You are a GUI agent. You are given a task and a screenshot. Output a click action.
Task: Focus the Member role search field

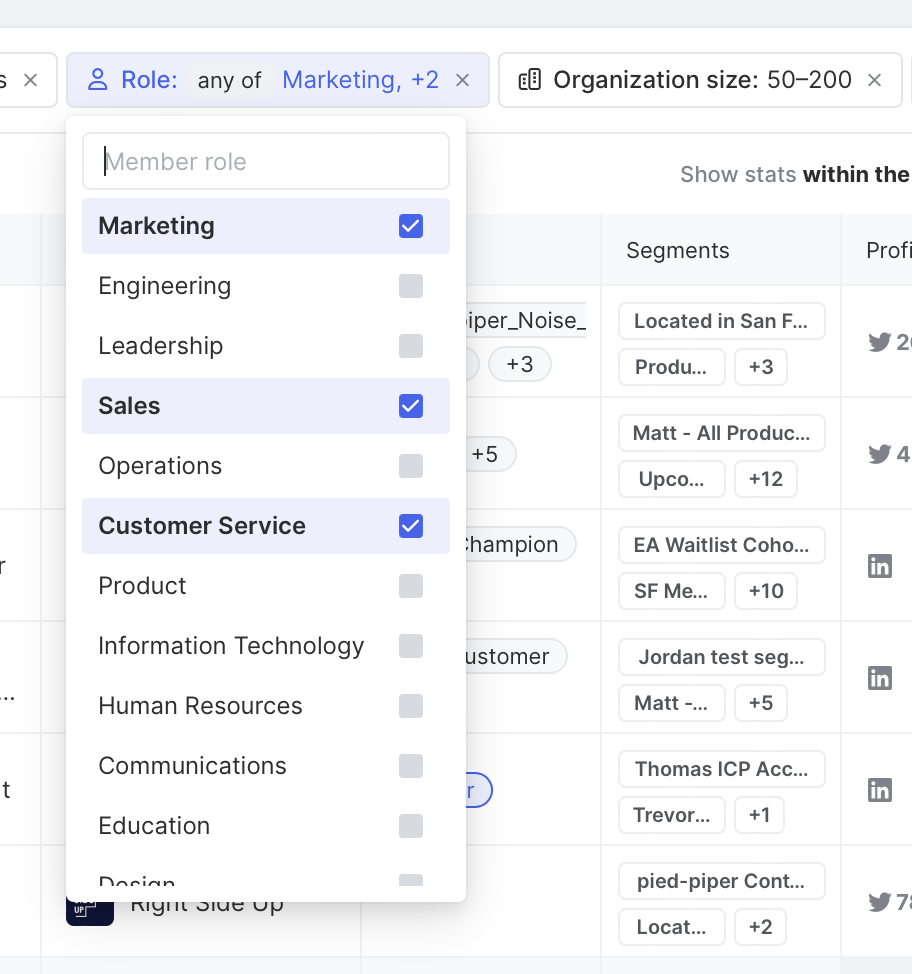pyautogui.click(x=266, y=162)
